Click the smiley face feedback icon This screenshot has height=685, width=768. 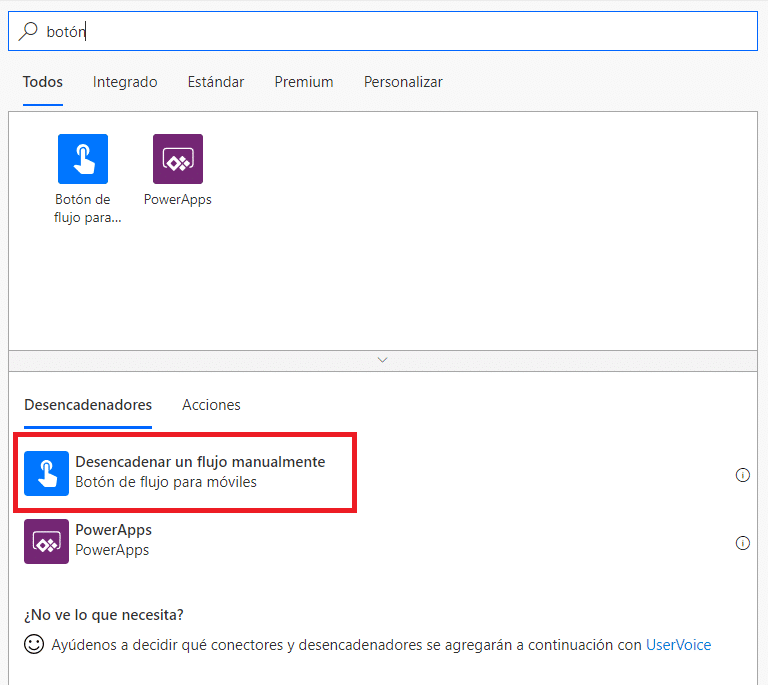[x=34, y=644]
